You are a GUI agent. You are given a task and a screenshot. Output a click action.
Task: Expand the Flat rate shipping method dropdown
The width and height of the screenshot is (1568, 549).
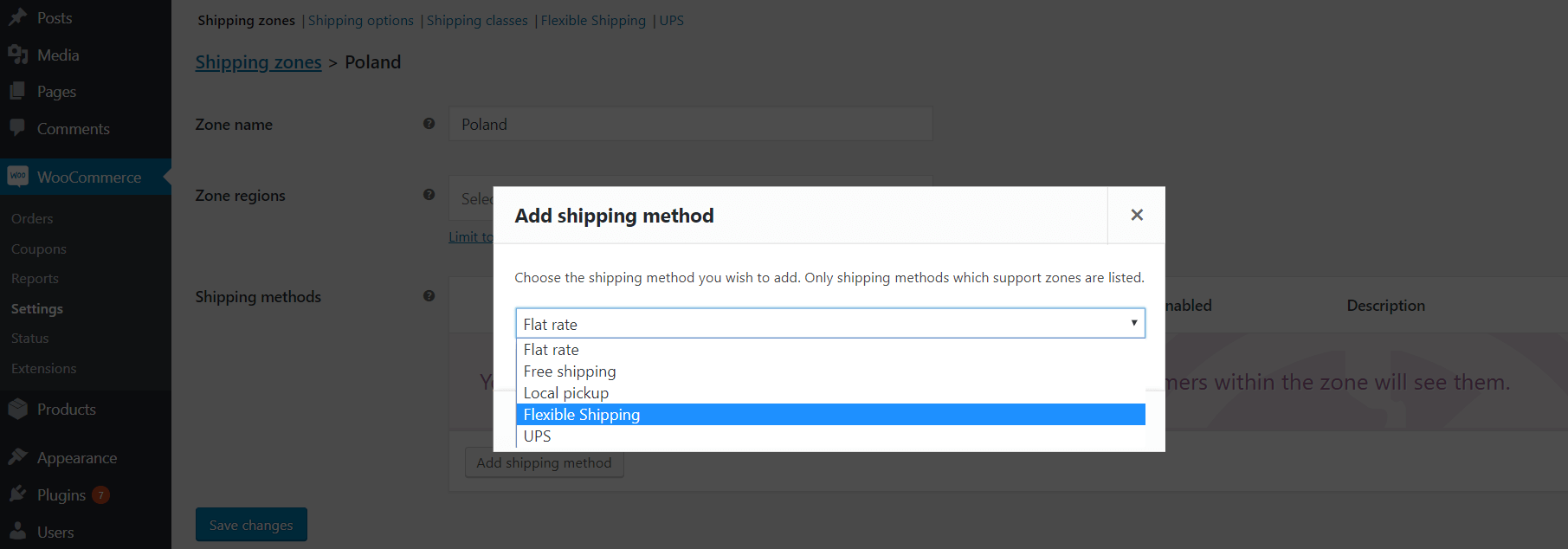click(830, 323)
